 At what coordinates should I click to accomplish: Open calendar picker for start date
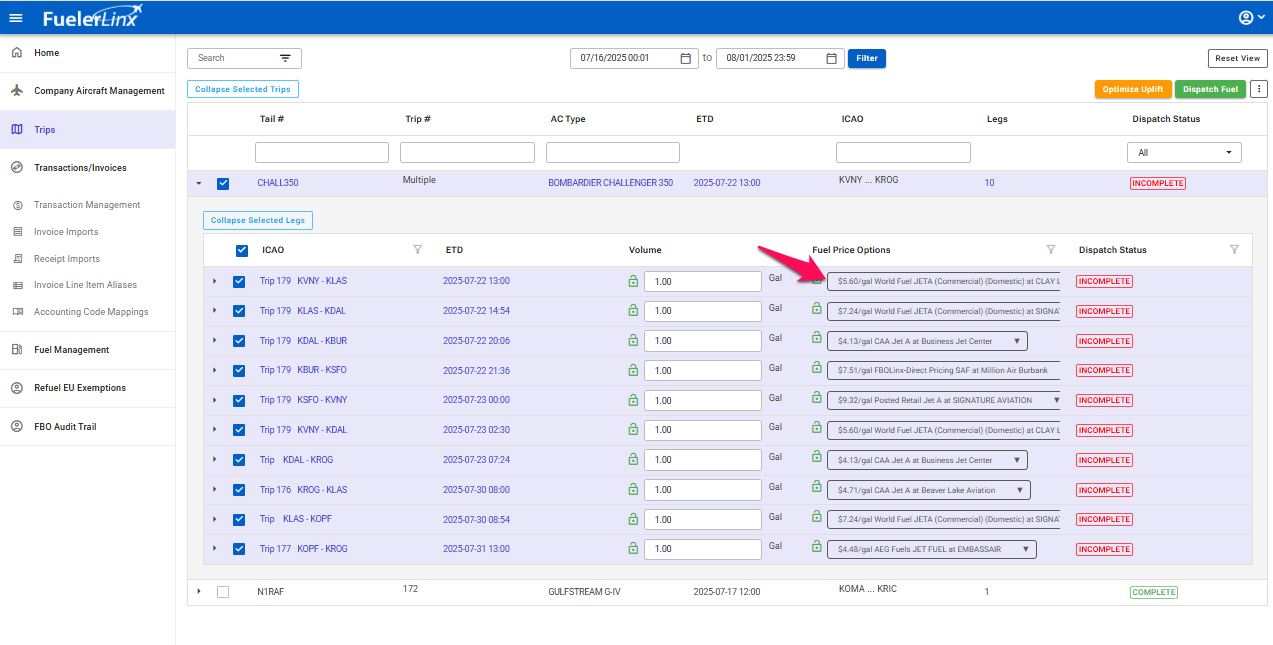pos(685,58)
